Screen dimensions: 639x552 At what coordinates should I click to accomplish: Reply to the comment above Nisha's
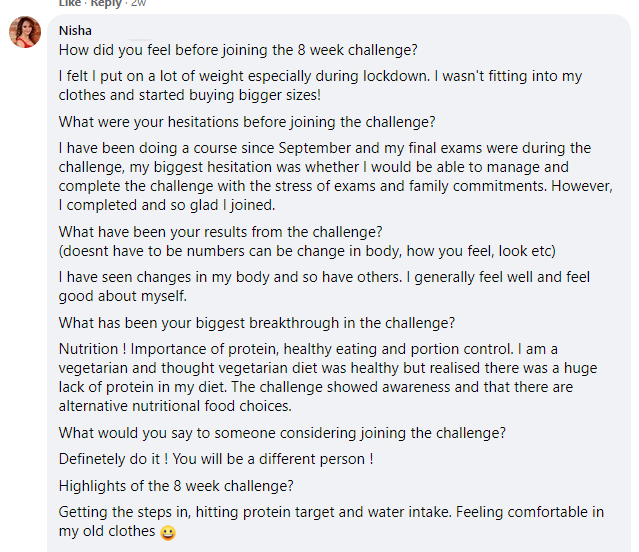(x=106, y=3)
